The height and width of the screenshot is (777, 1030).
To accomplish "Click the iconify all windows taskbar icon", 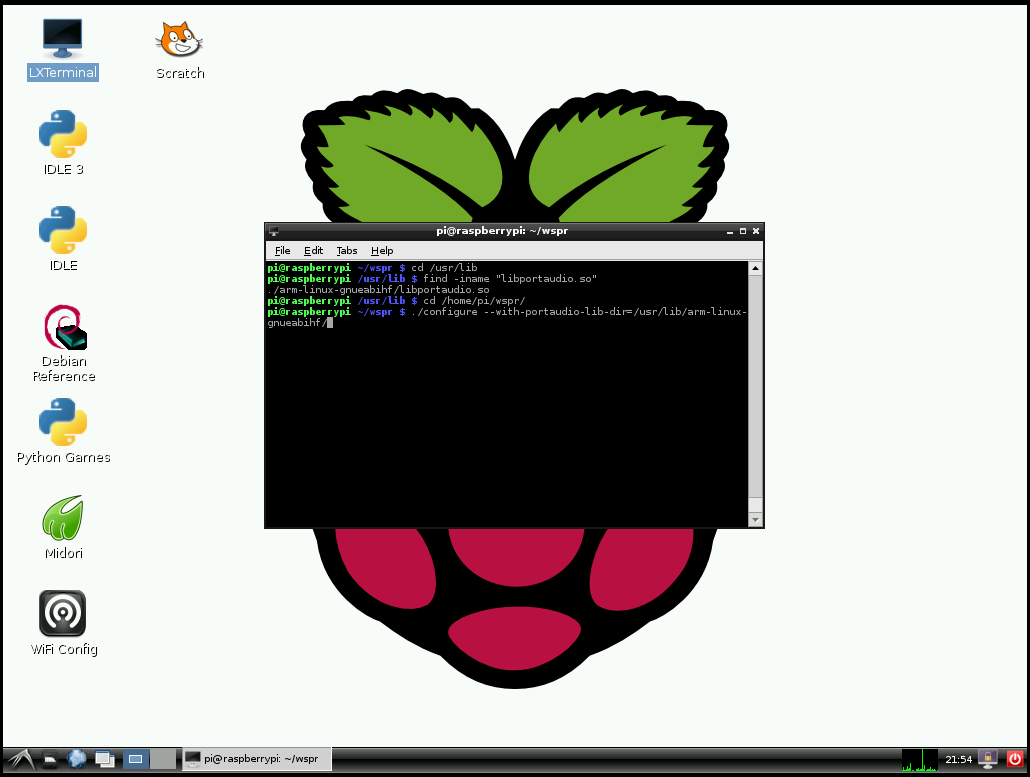I will (104, 759).
